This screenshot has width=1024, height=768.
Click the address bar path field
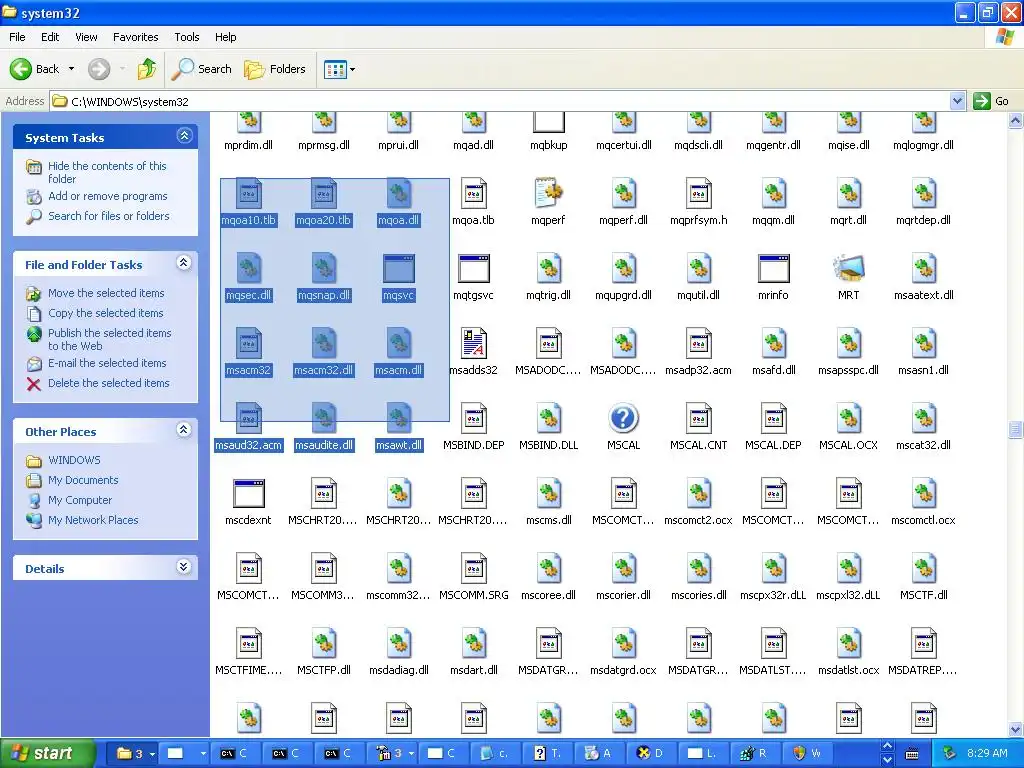point(500,101)
